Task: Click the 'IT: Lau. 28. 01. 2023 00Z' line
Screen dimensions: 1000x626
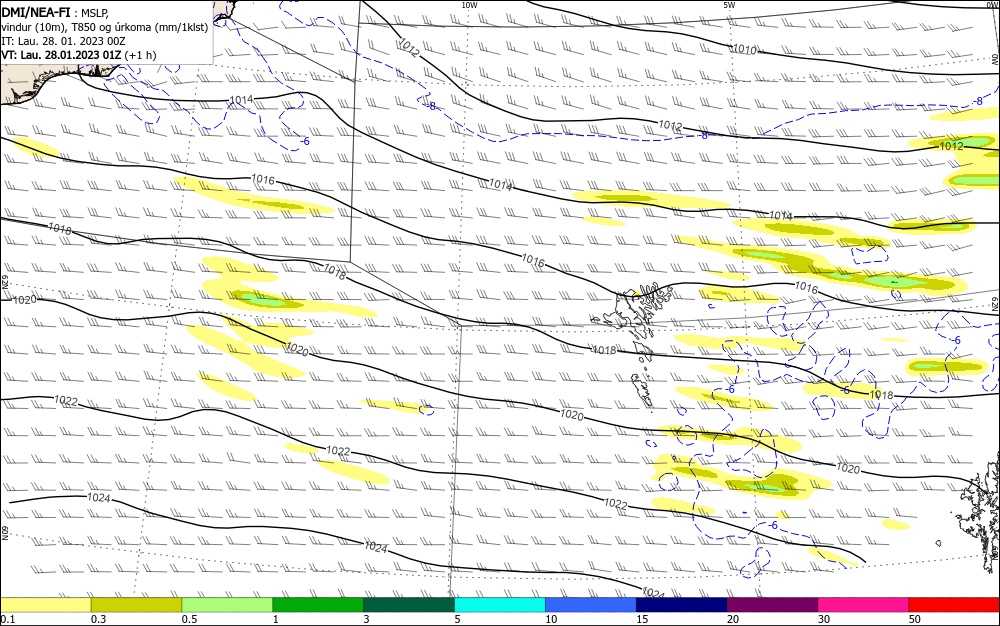Action: [x=63, y=41]
